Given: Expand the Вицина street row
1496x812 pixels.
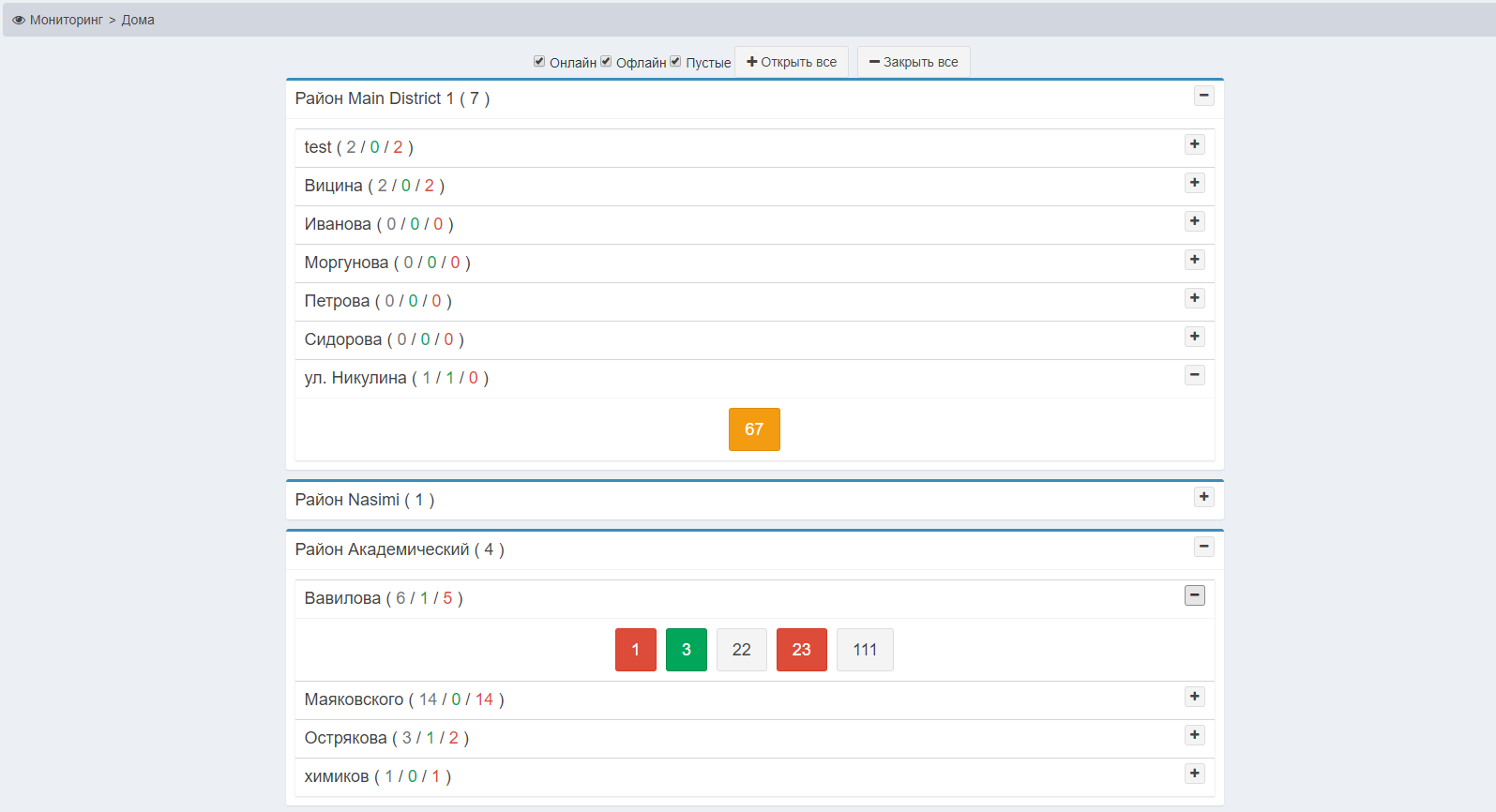Looking at the screenshot, I should pyautogui.click(x=1194, y=183).
